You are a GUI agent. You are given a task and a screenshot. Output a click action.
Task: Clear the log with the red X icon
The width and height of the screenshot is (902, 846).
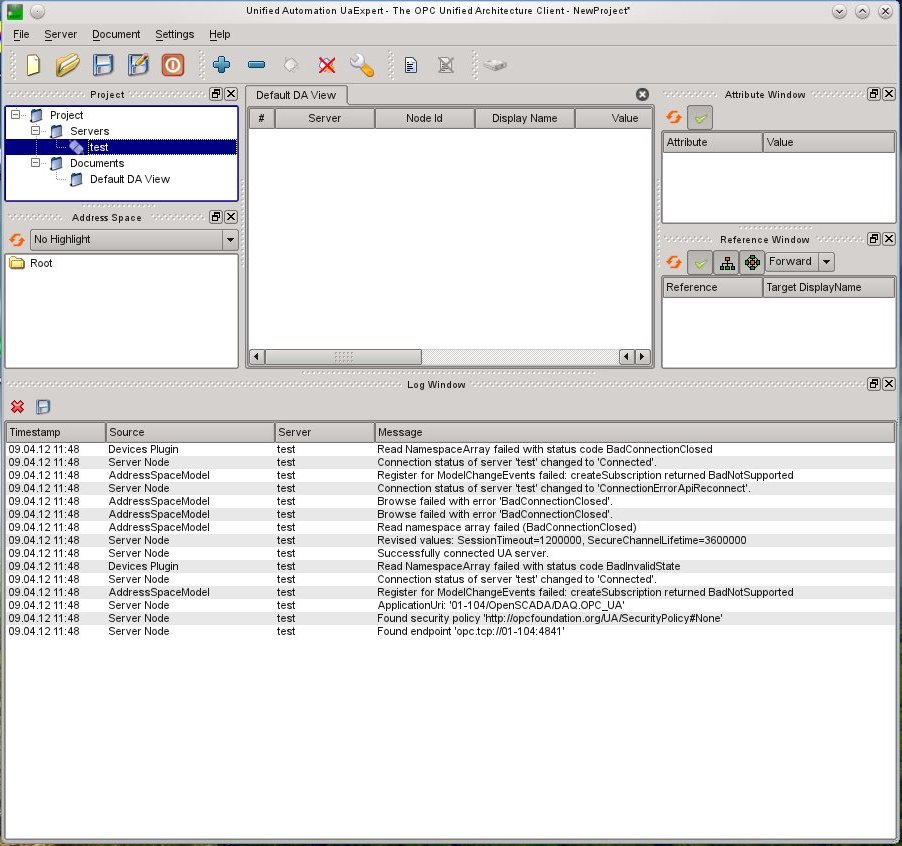pyautogui.click(x=17, y=407)
